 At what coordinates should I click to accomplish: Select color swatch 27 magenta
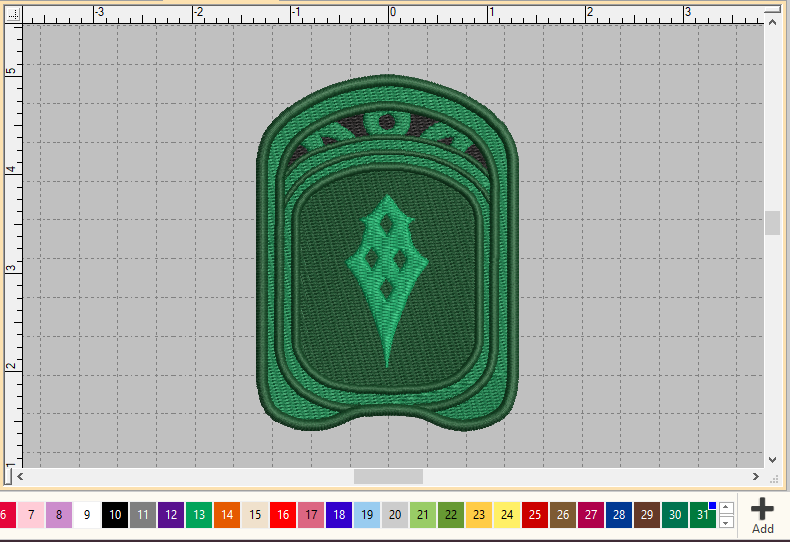(x=591, y=515)
